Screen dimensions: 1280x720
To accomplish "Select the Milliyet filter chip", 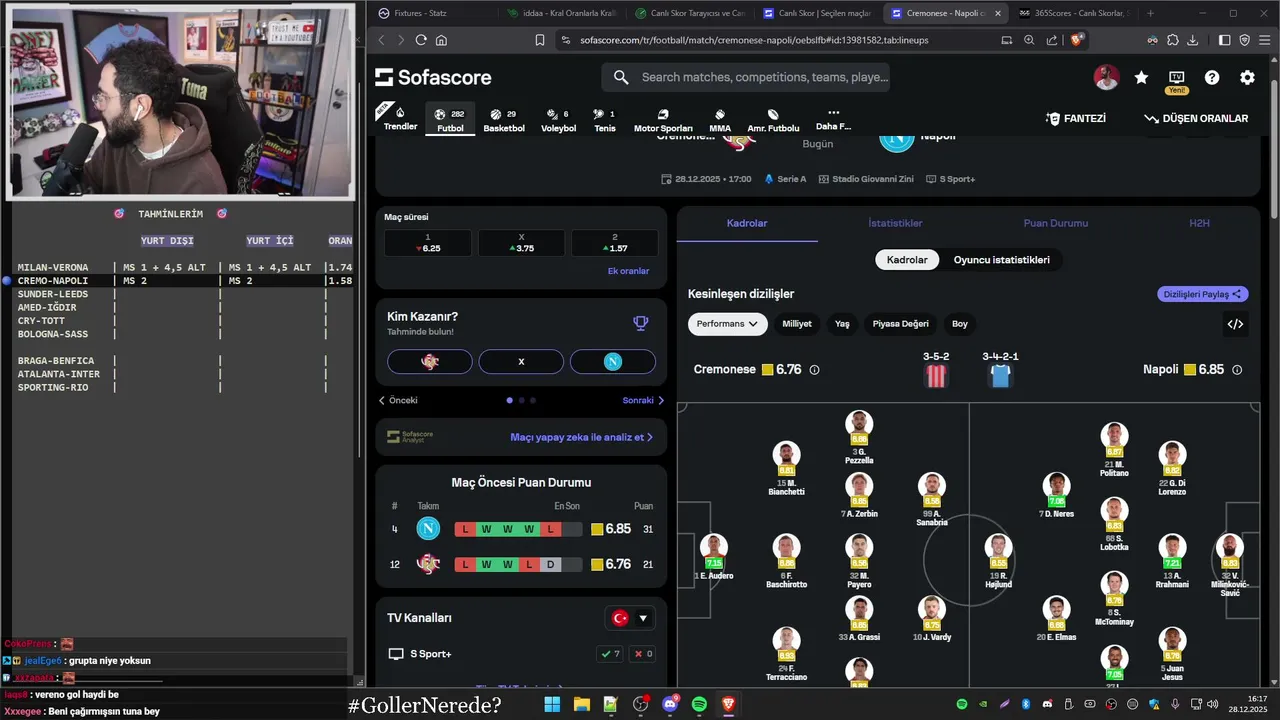I will [x=797, y=324].
